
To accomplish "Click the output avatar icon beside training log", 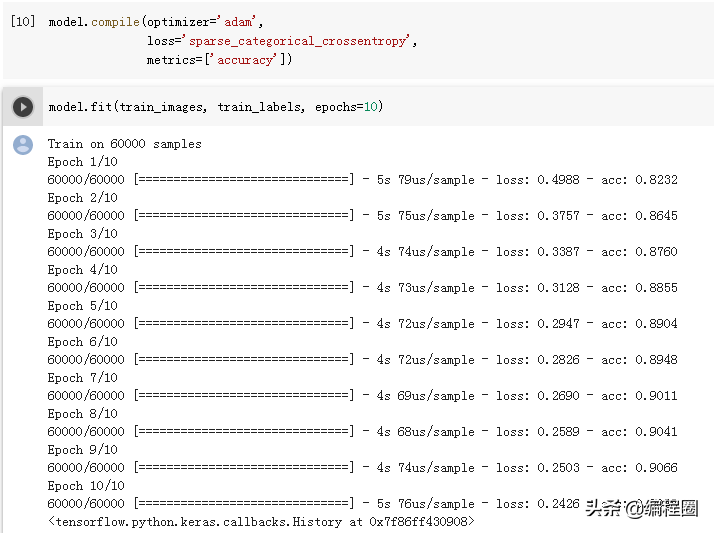I will click(x=23, y=145).
